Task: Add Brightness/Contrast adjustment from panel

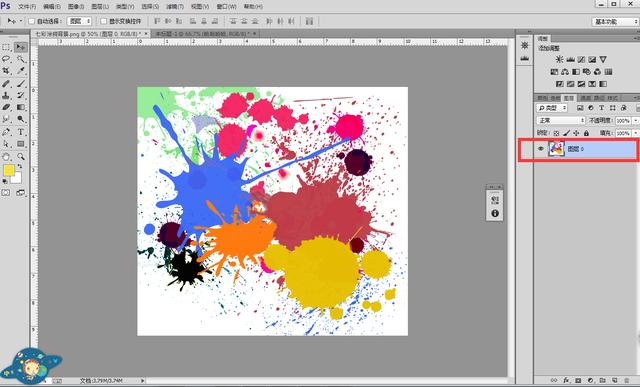Action: [559, 59]
